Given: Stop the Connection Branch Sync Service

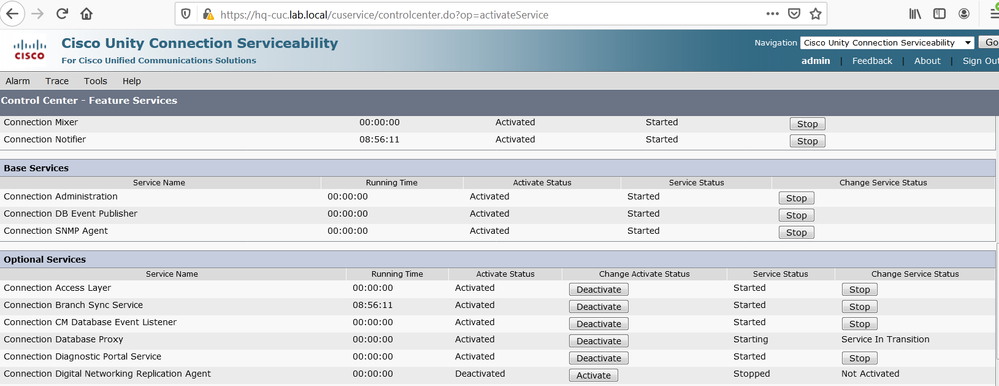Looking at the screenshot, I should 859,306.
